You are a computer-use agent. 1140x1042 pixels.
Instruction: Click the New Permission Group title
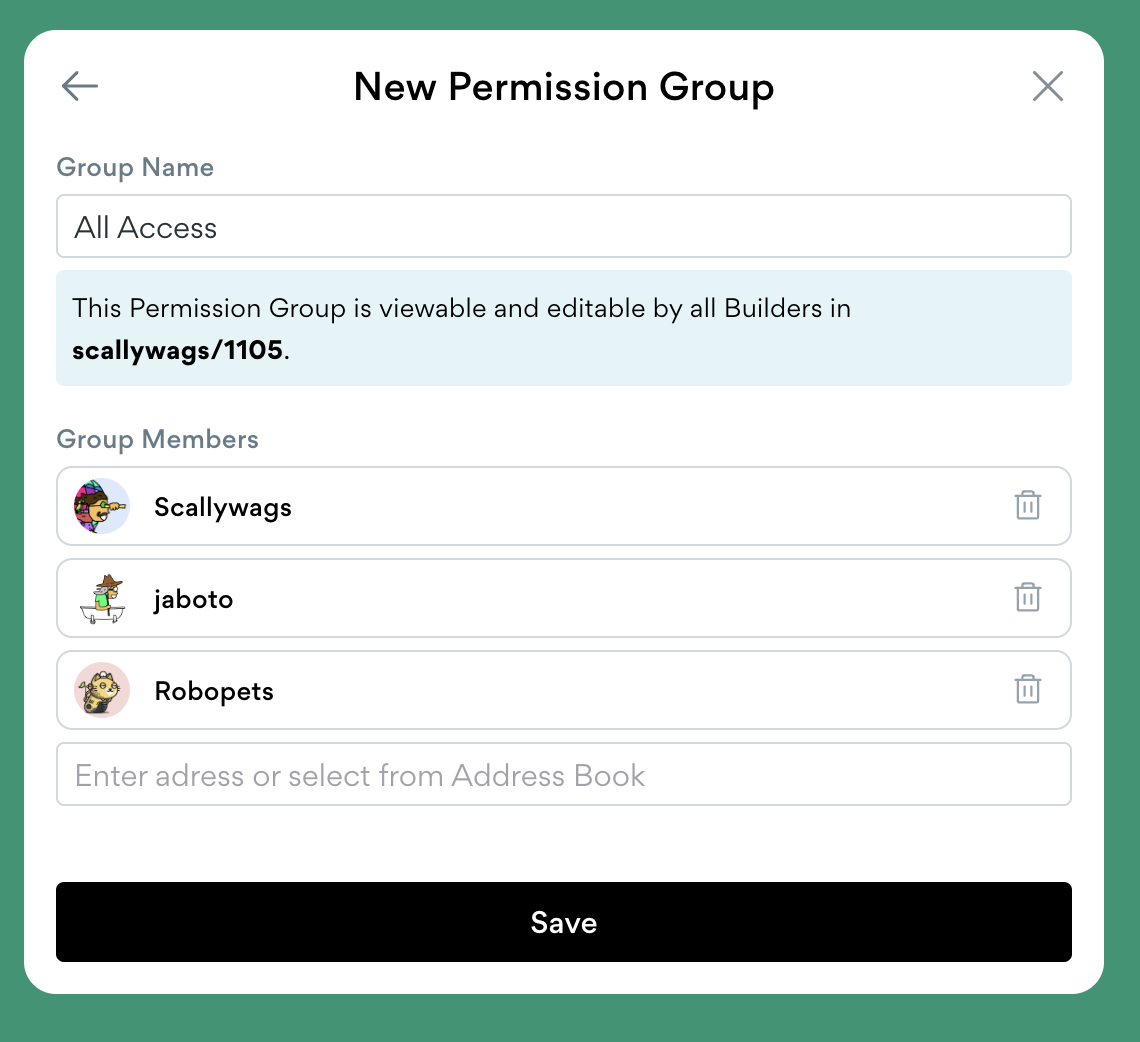564,87
